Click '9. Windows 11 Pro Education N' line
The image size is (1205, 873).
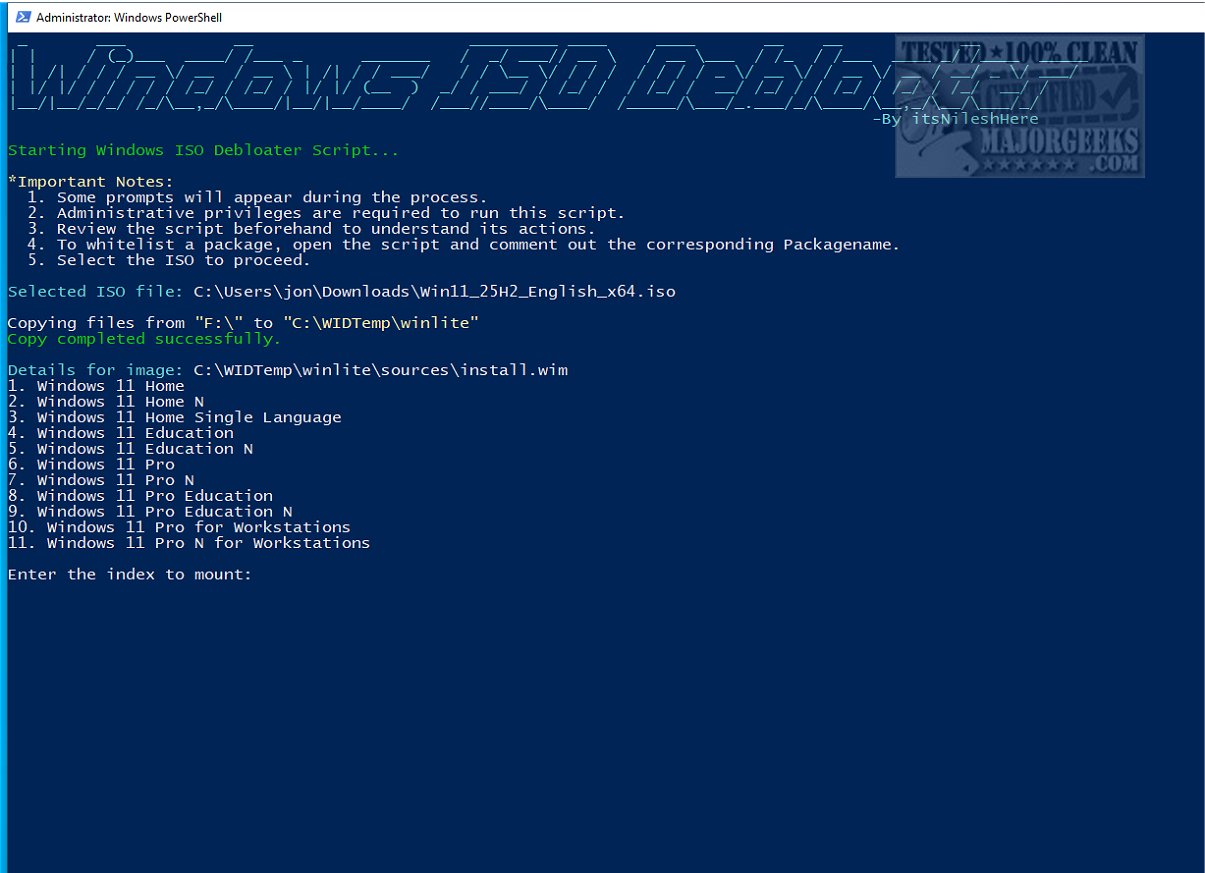pyautogui.click(x=150, y=511)
